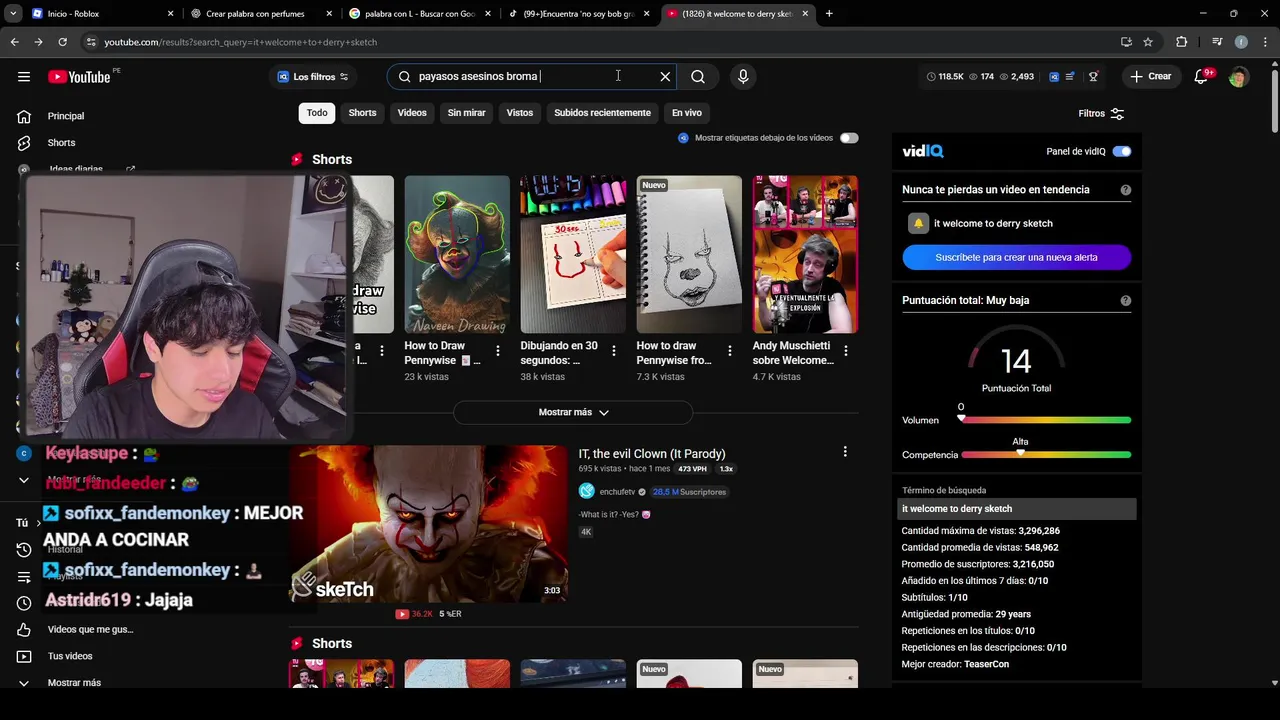Open the Filtros panel

tap(1101, 114)
